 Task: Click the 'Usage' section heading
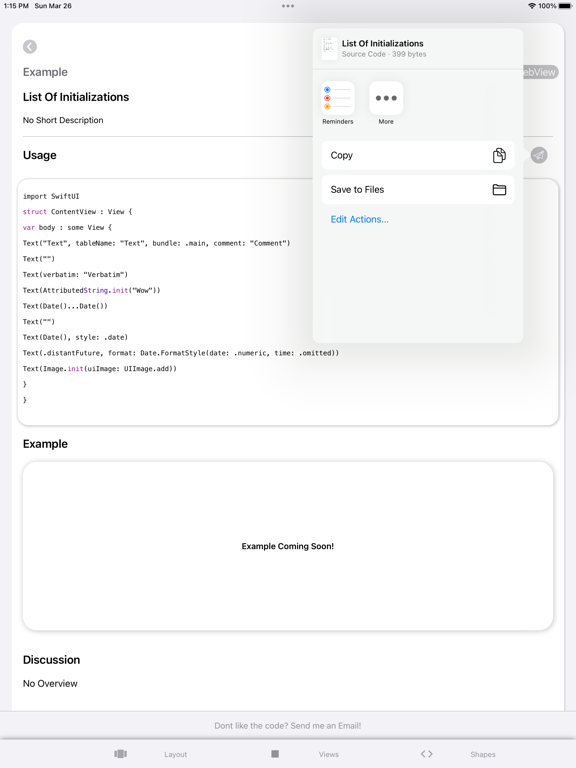point(40,155)
